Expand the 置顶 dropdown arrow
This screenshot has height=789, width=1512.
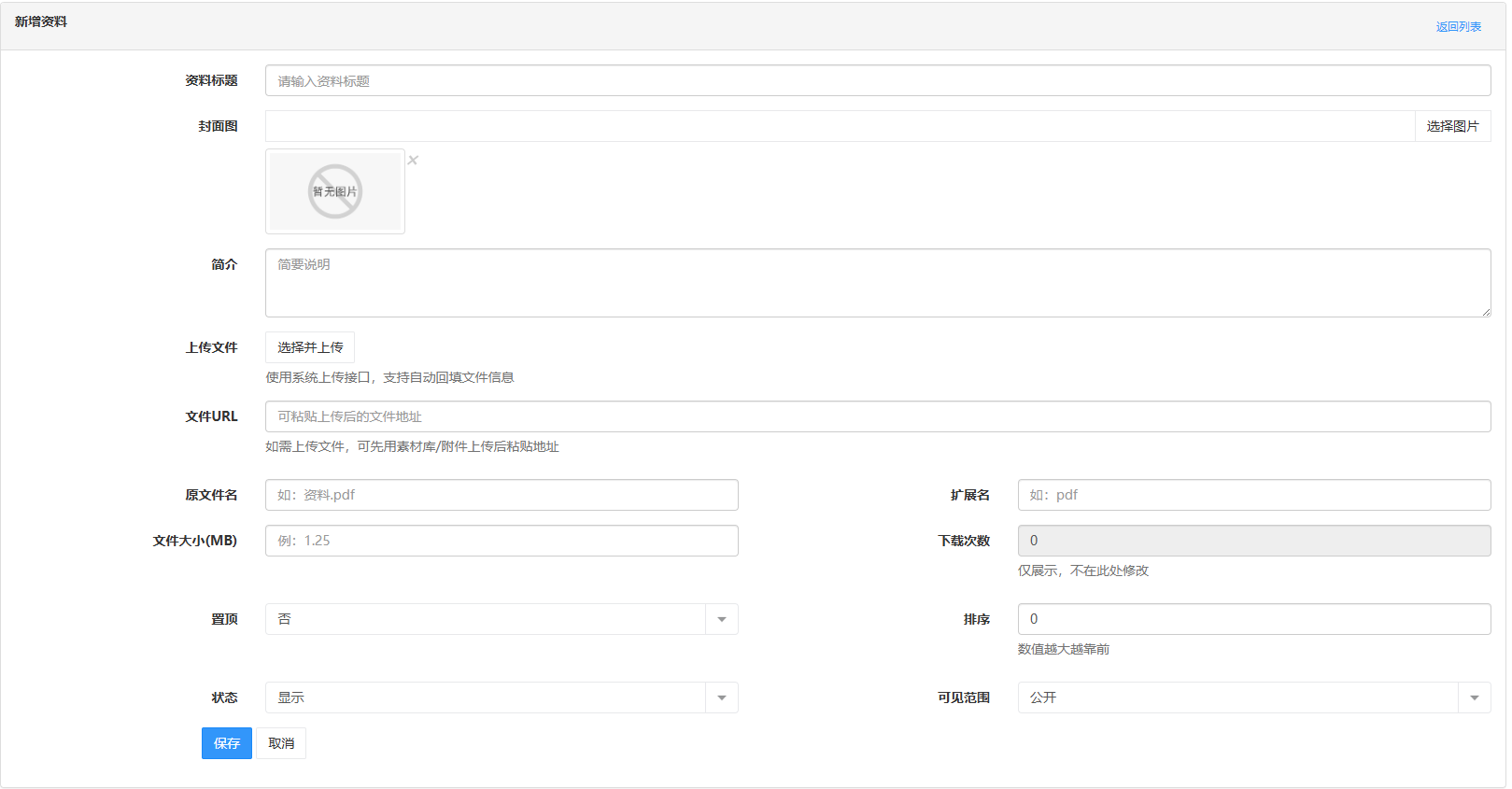[721, 619]
